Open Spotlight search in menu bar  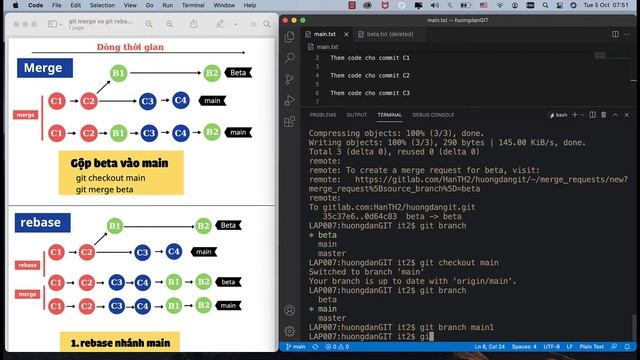(545, 5)
